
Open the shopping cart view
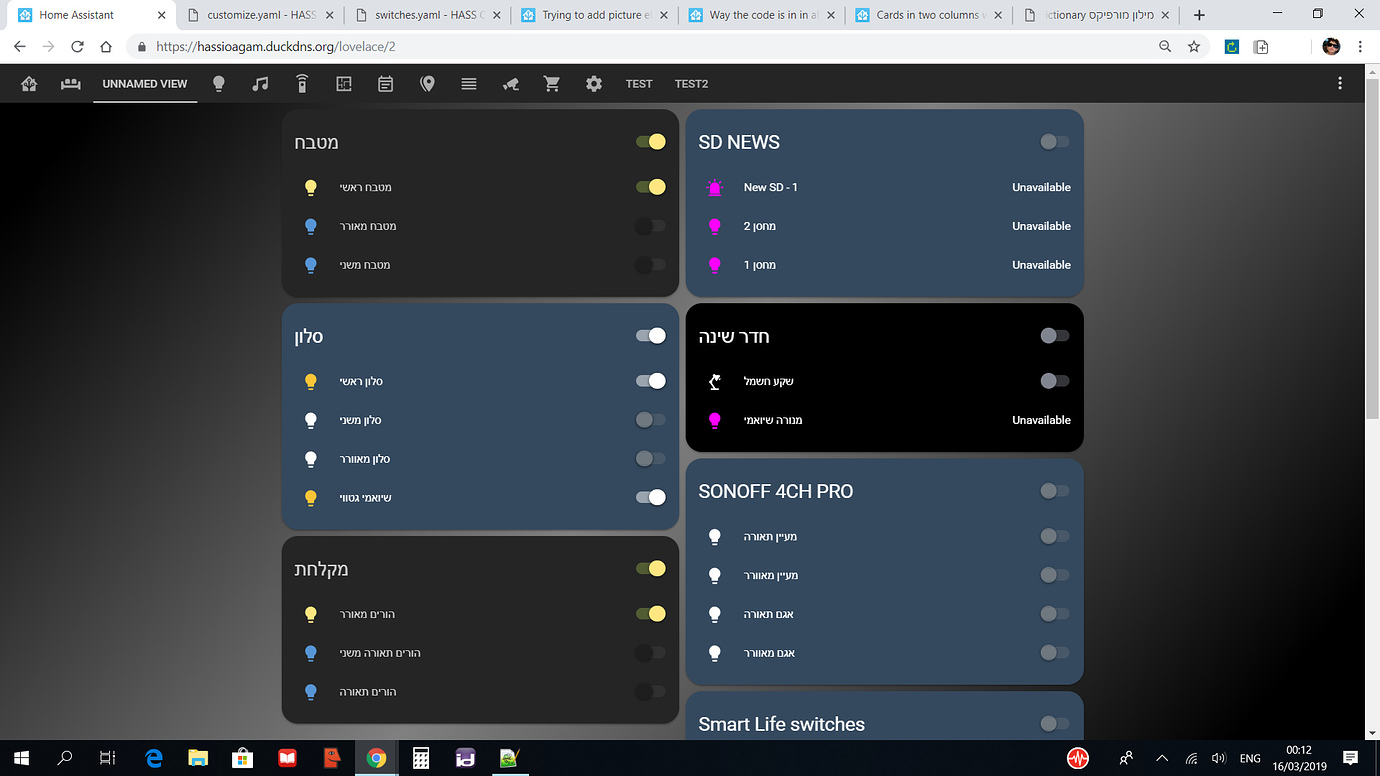[x=551, y=83]
